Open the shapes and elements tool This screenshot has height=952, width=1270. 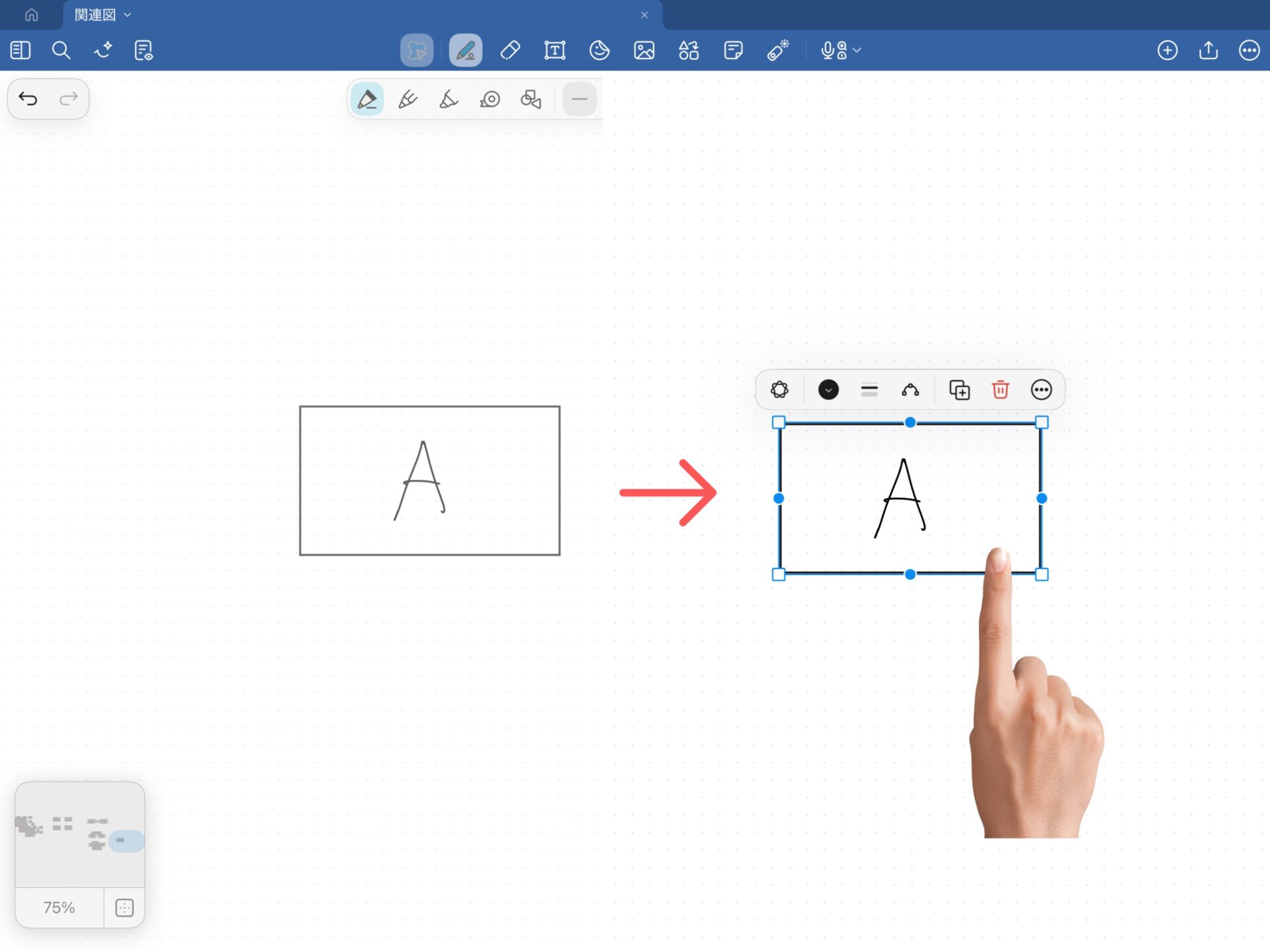click(689, 50)
